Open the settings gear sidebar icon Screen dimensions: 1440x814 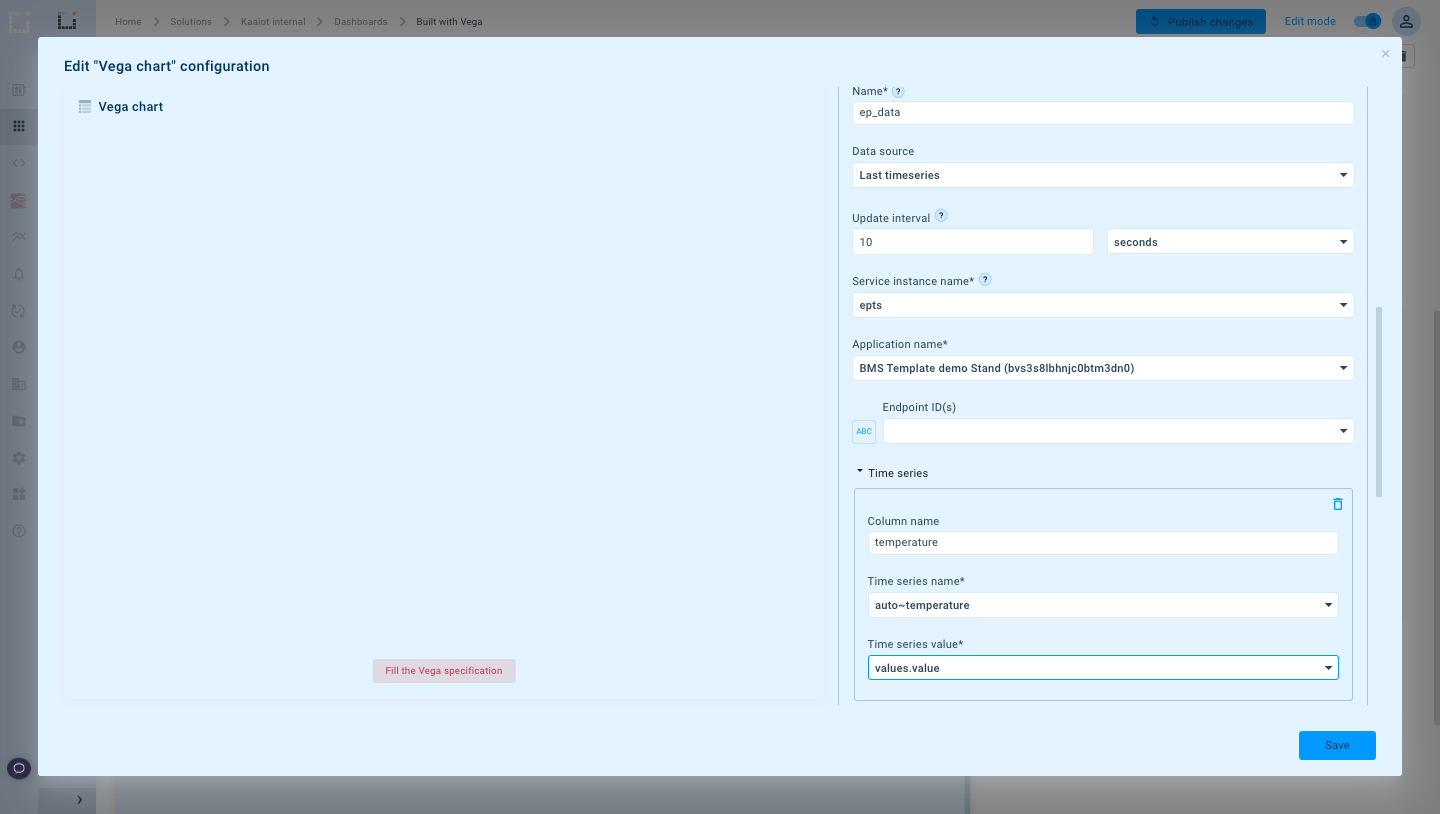pos(19,458)
